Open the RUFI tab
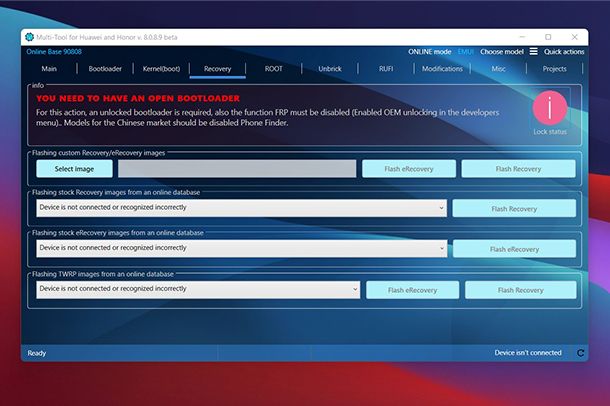Viewport: 610px width, 406px height. [386, 69]
